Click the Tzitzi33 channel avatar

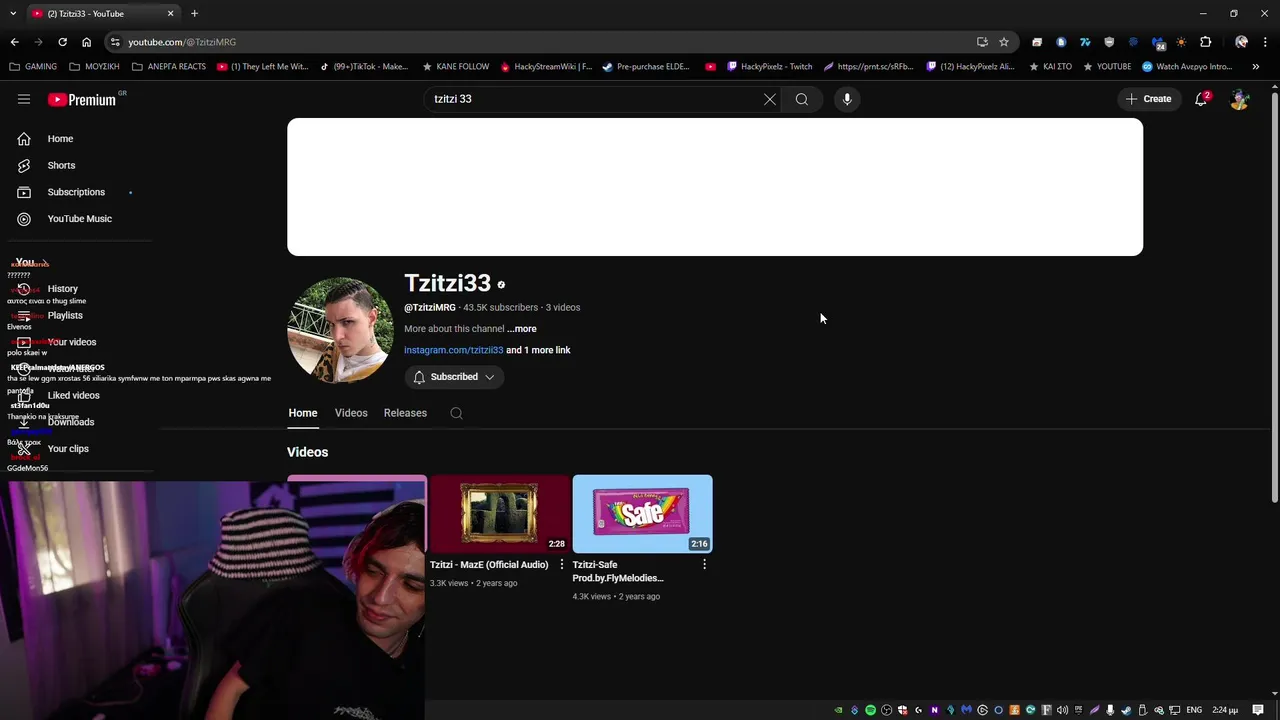point(340,330)
